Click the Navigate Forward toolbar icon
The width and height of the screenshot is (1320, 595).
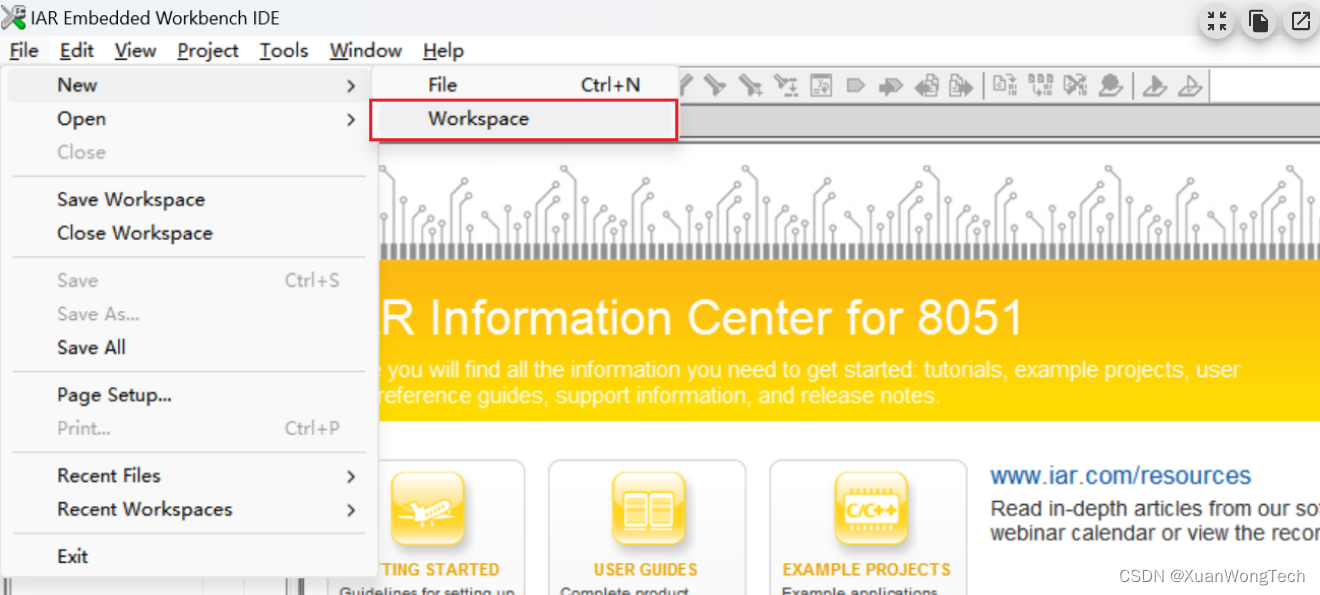click(x=961, y=86)
